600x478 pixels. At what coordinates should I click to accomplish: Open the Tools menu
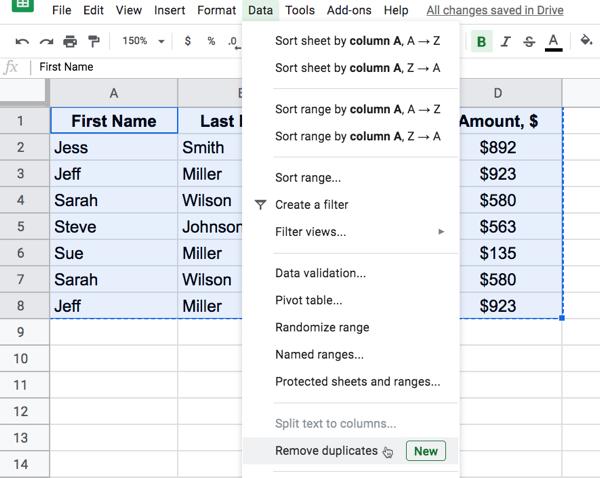tap(300, 10)
